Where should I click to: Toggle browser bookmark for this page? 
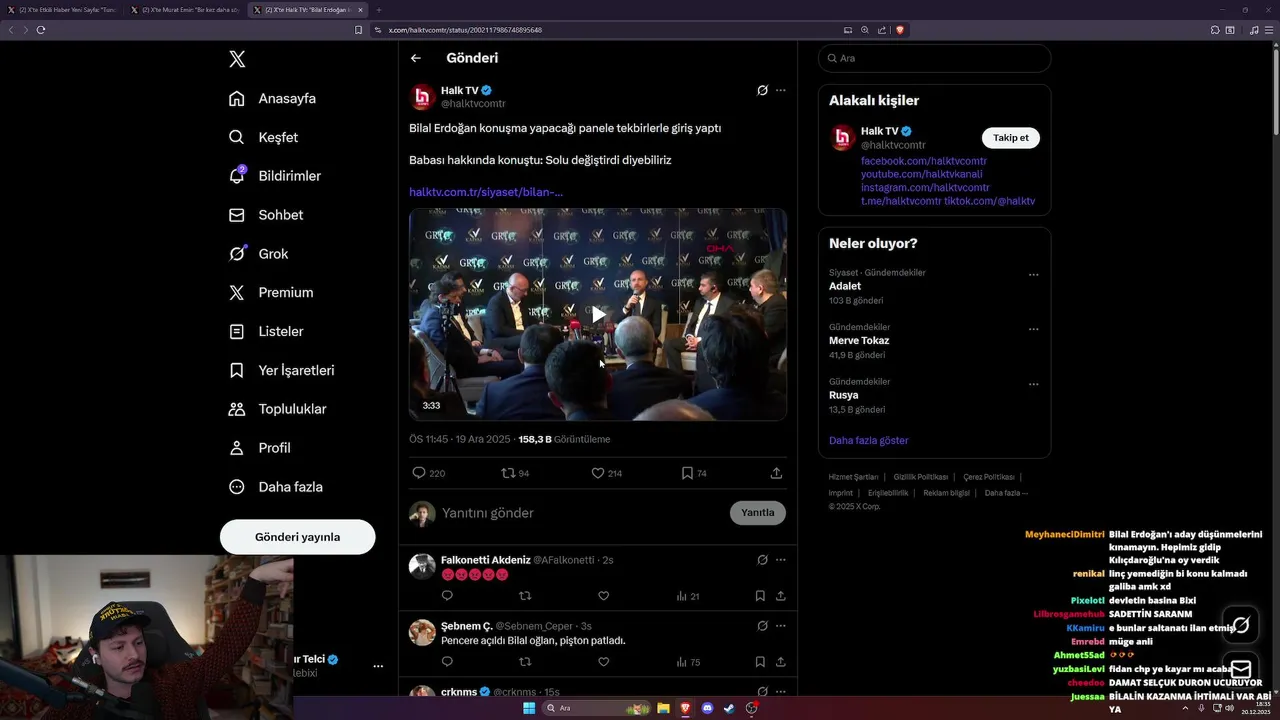point(358,30)
